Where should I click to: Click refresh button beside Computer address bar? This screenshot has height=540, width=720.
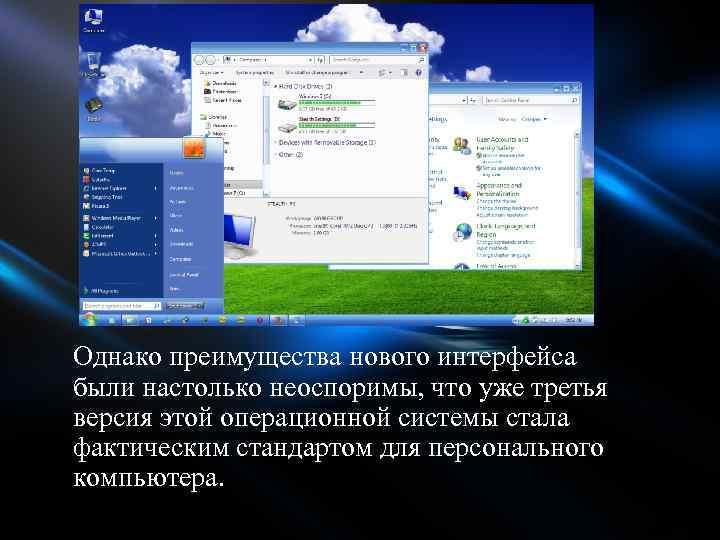point(321,60)
